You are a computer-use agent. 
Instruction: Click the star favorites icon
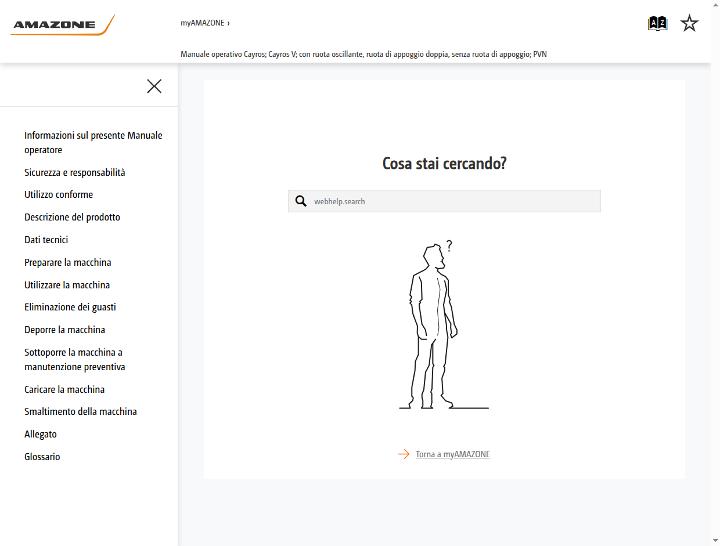689,23
